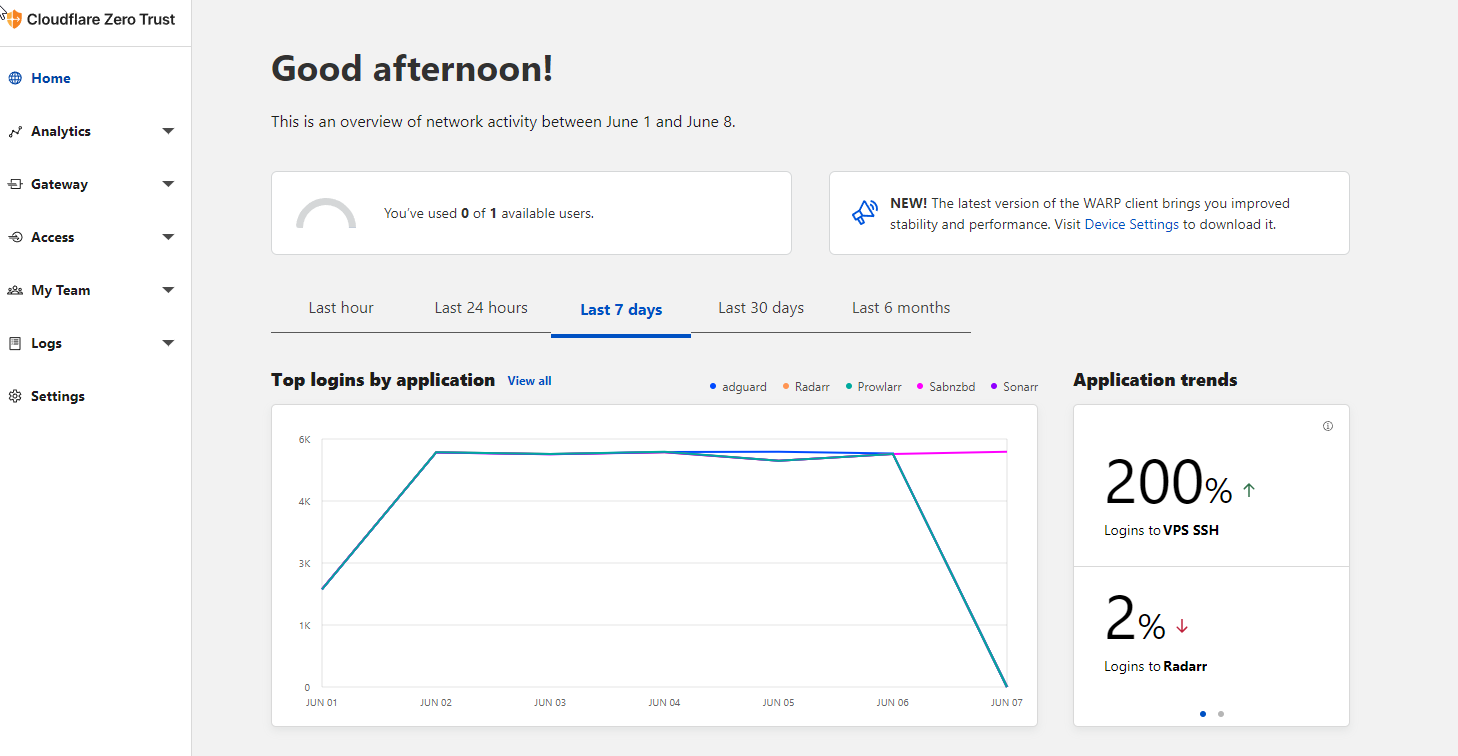Select the first trends pagination dot
The image size is (1458, 756).
(x=1202, y=714)
